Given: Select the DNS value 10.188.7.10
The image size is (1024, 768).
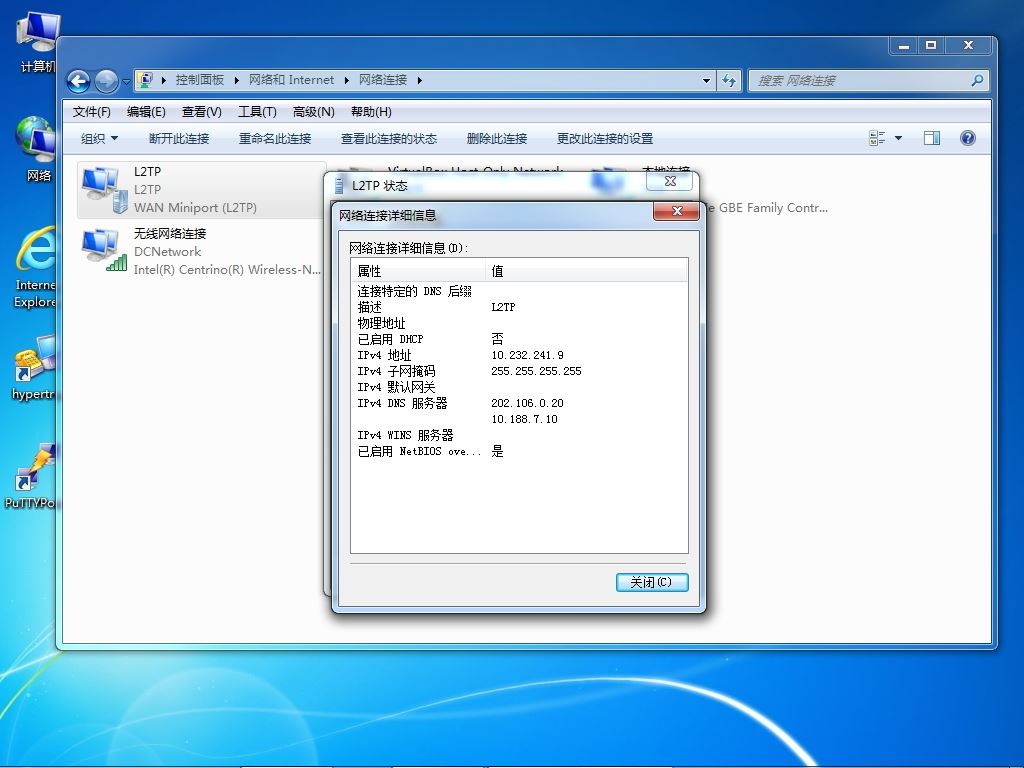Looking at the screenshot, I should (524, 419).
